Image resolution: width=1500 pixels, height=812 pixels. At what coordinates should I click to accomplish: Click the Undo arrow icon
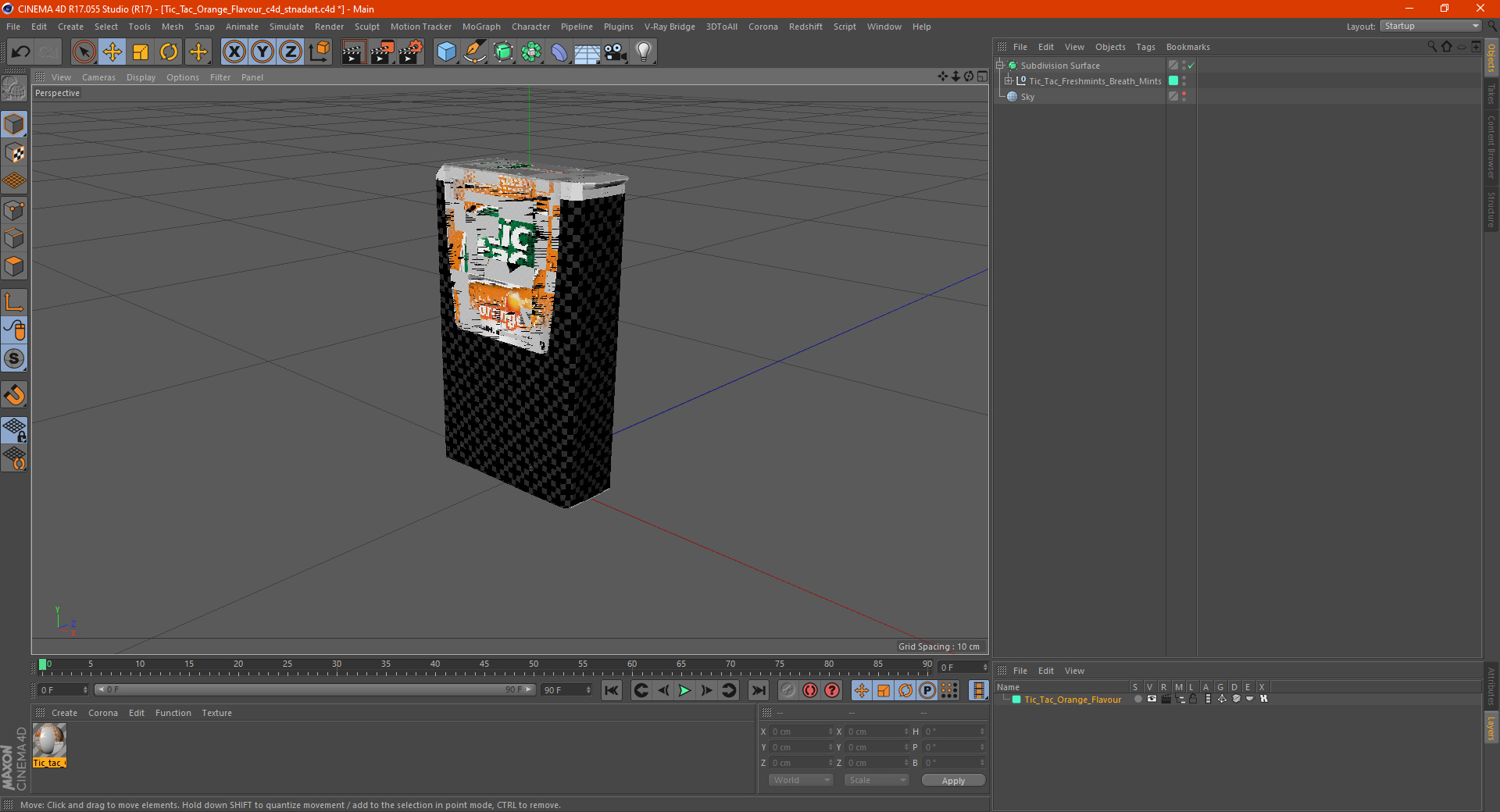point(21,52)
